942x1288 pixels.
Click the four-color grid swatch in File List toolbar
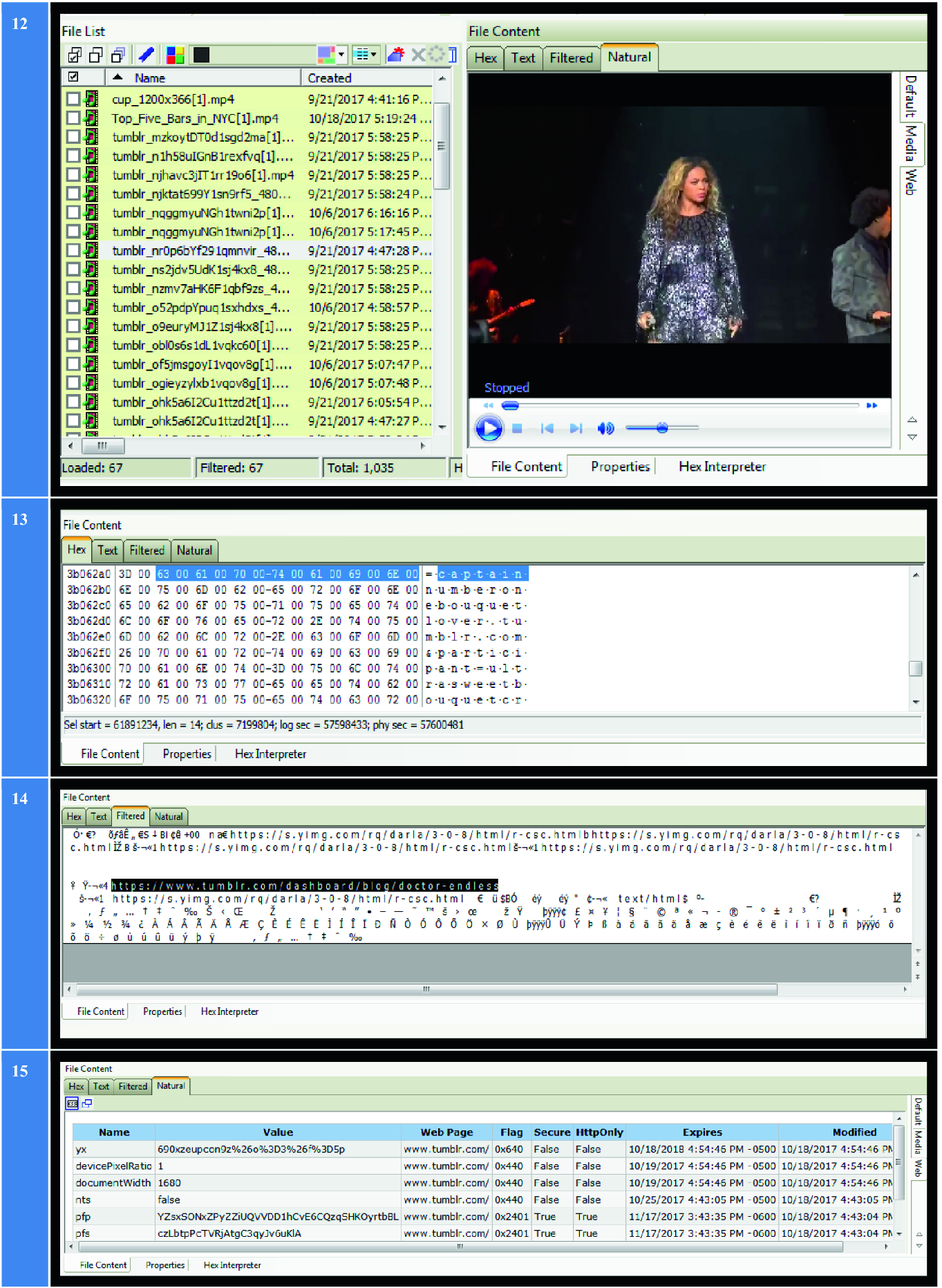click(175, 55)
